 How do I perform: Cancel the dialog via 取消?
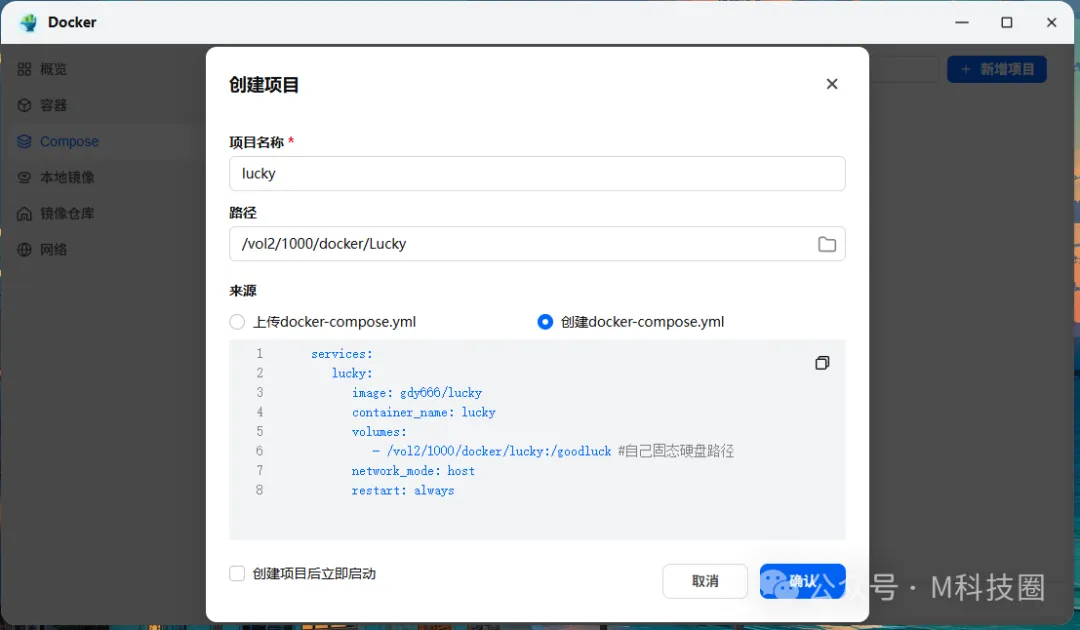coord(705,581)
